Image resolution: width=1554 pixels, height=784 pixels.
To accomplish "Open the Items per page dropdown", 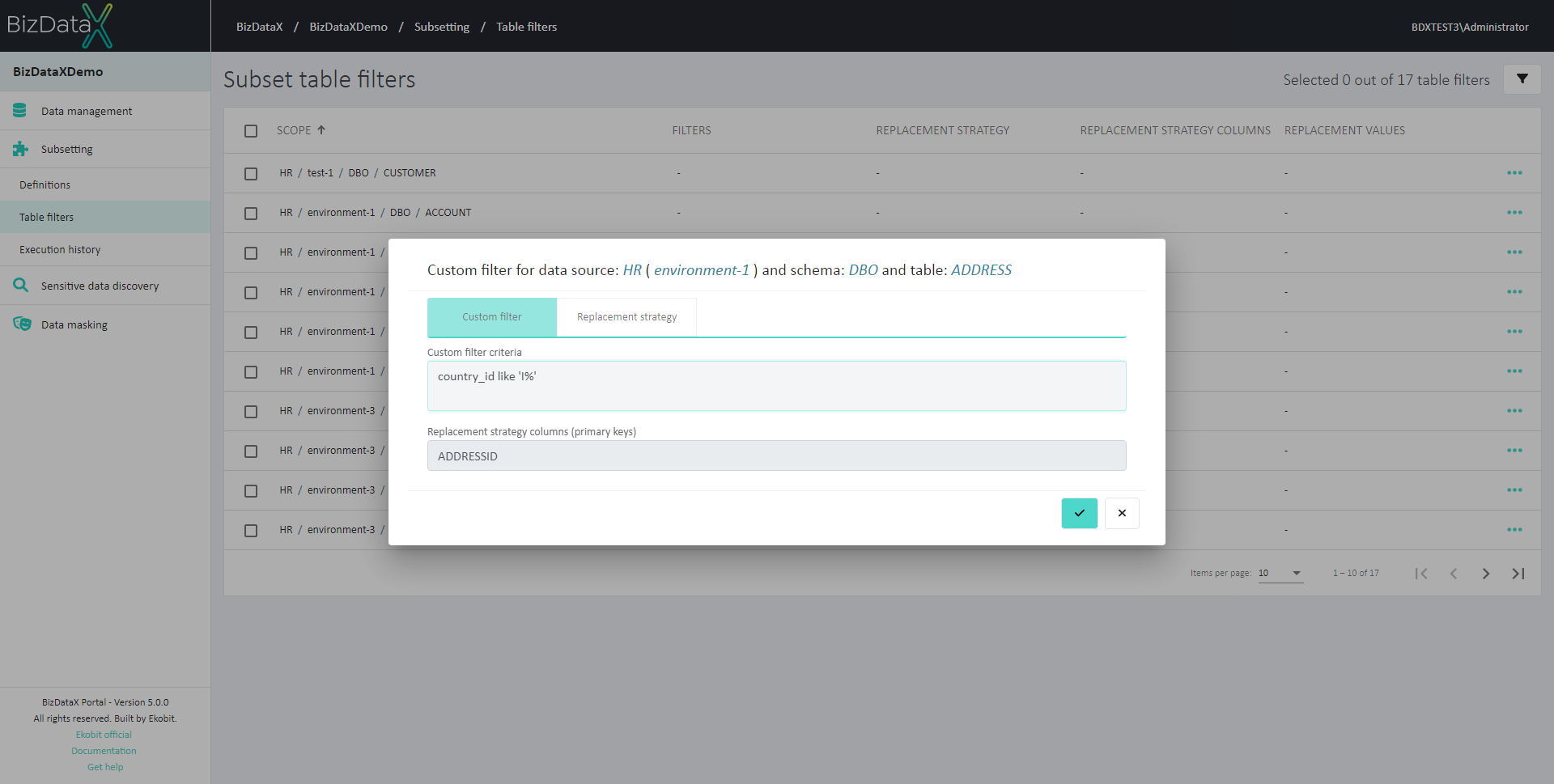I will 1280,573.
